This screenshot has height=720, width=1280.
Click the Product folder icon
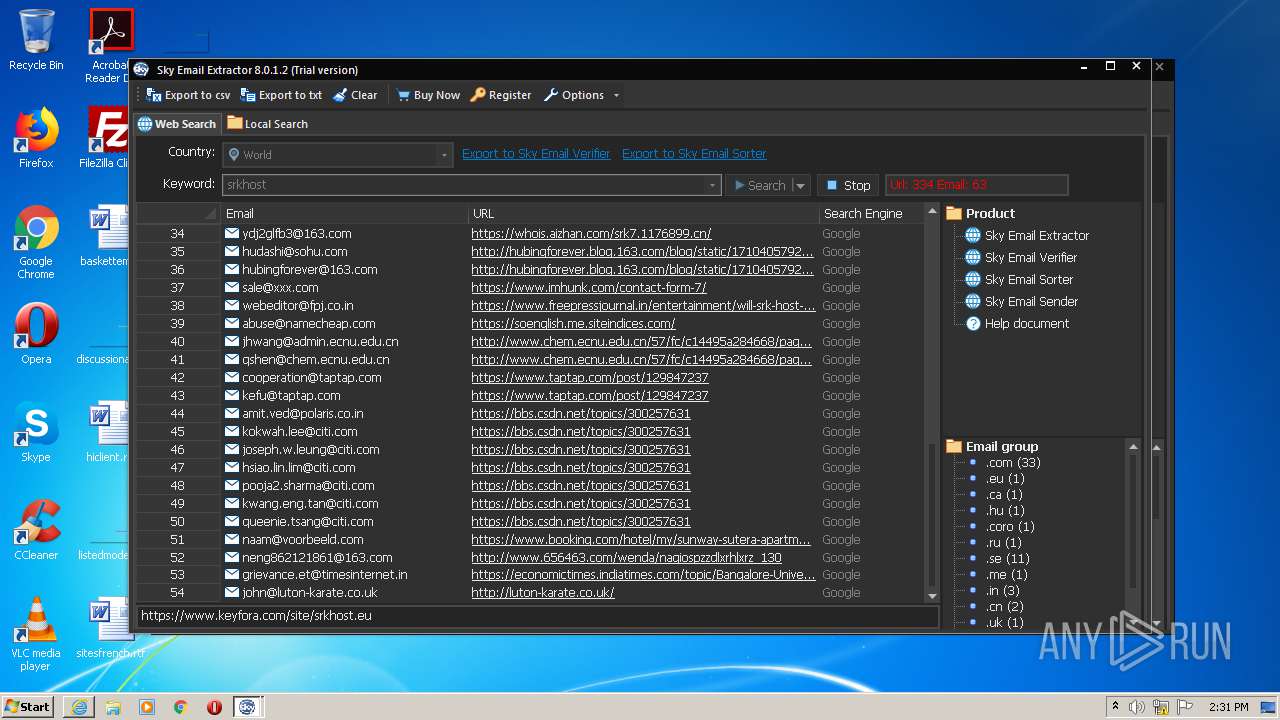click(x=954, y=213)
